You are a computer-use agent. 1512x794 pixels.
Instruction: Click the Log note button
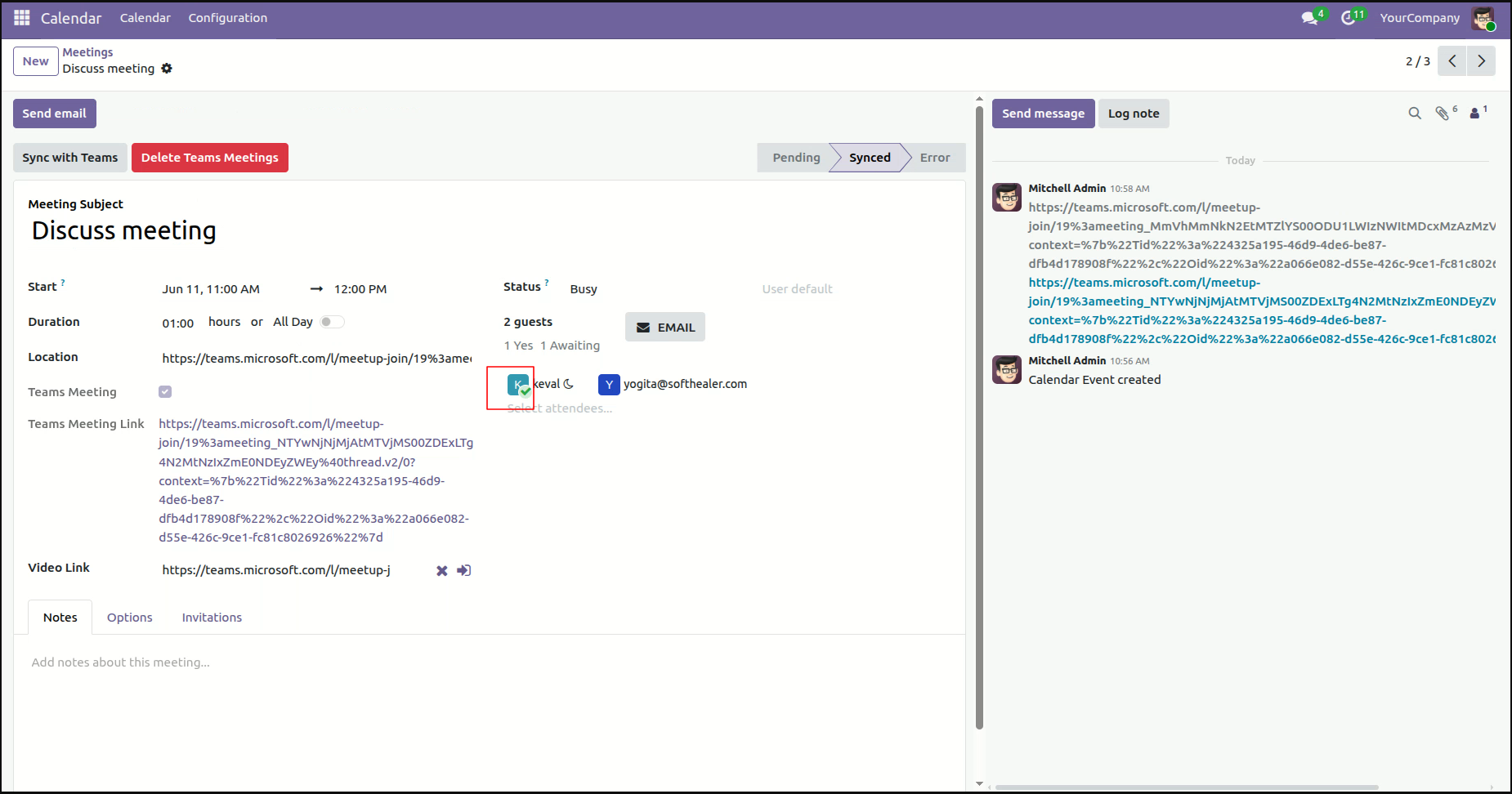(1134, 114)
